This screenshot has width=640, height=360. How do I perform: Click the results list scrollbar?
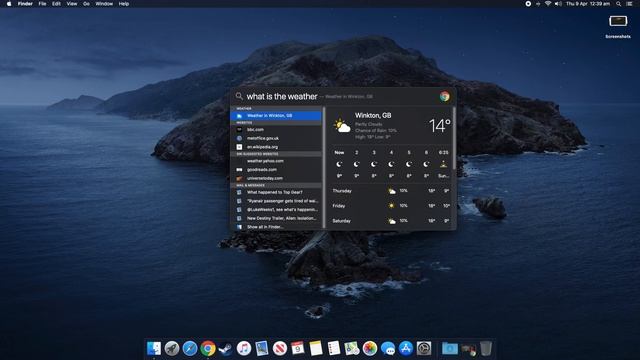point(324,167)
